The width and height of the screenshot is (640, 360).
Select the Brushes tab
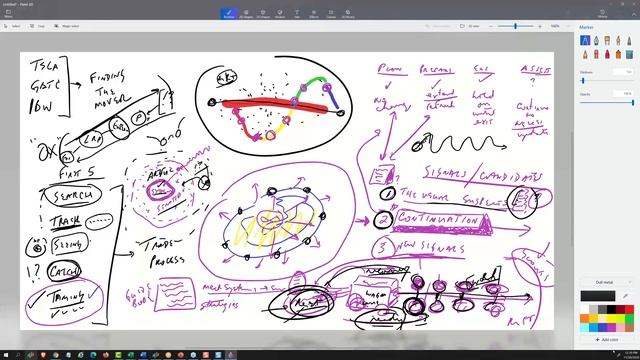[229, 13]
